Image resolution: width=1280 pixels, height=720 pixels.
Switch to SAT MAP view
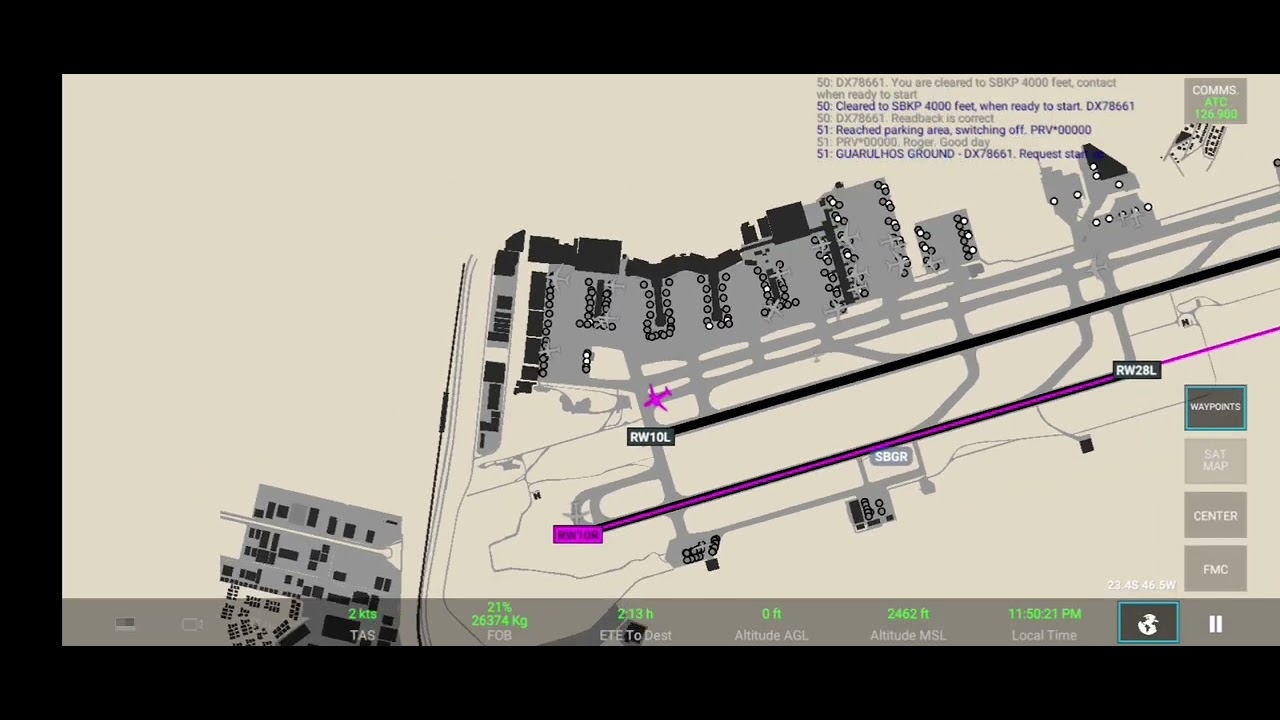tap(1215, 460)
